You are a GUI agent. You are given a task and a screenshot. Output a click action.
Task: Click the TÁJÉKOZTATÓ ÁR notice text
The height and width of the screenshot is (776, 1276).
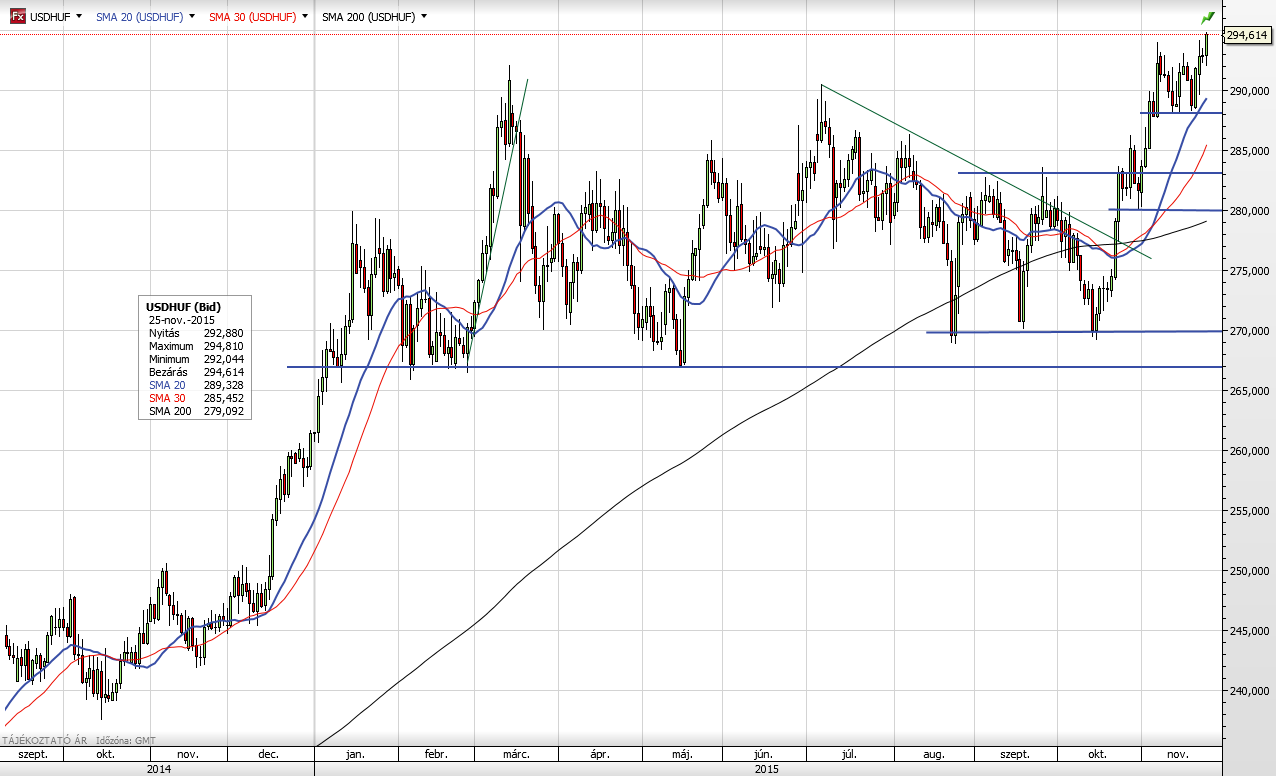click(45, 741)
